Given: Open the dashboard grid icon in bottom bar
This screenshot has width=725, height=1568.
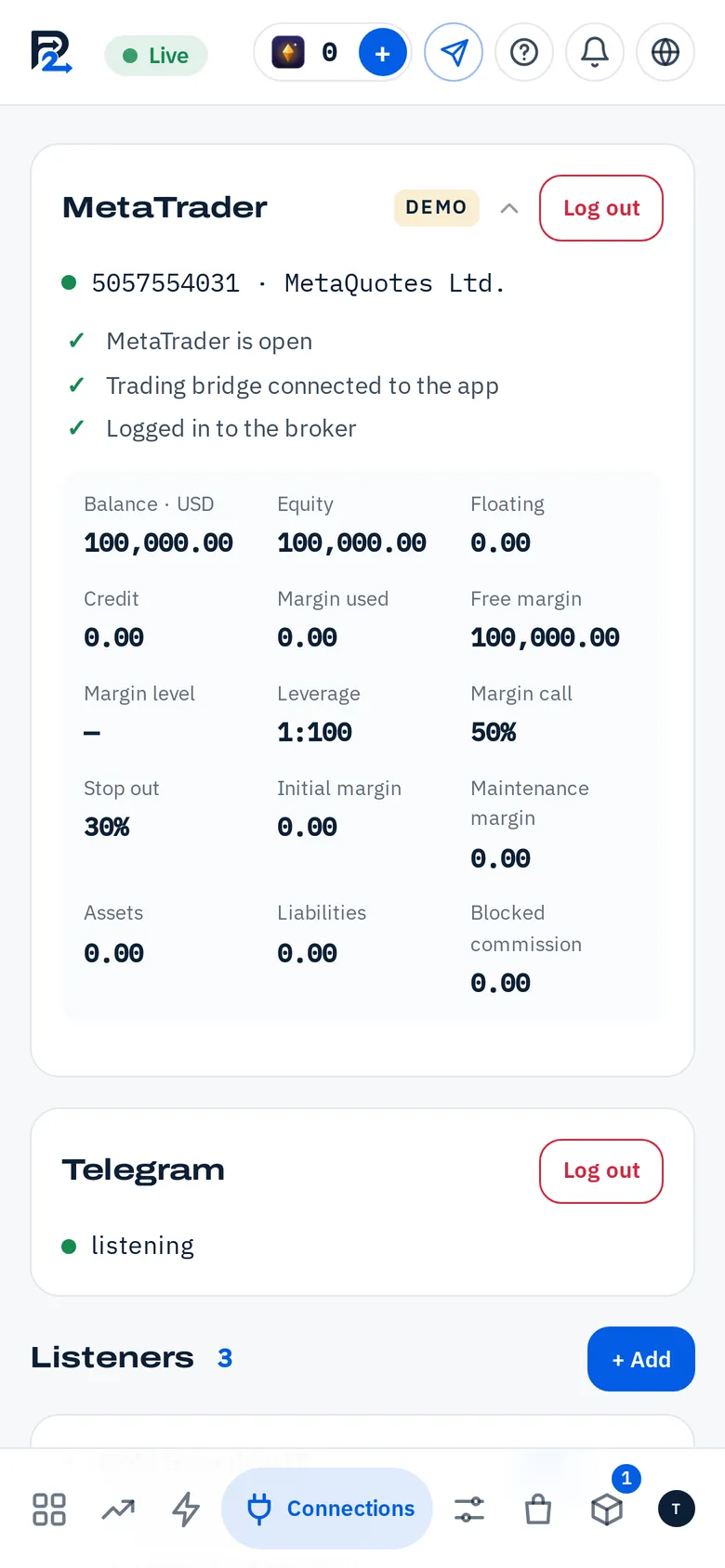Looking at the screenshot, I should point(49,1509).
